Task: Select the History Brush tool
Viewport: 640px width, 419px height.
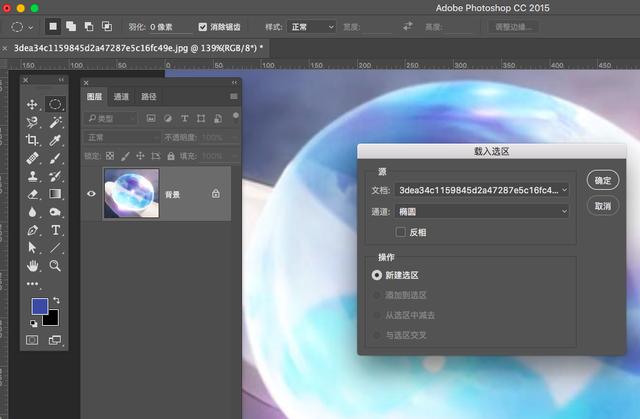Action: click(55, 176)
